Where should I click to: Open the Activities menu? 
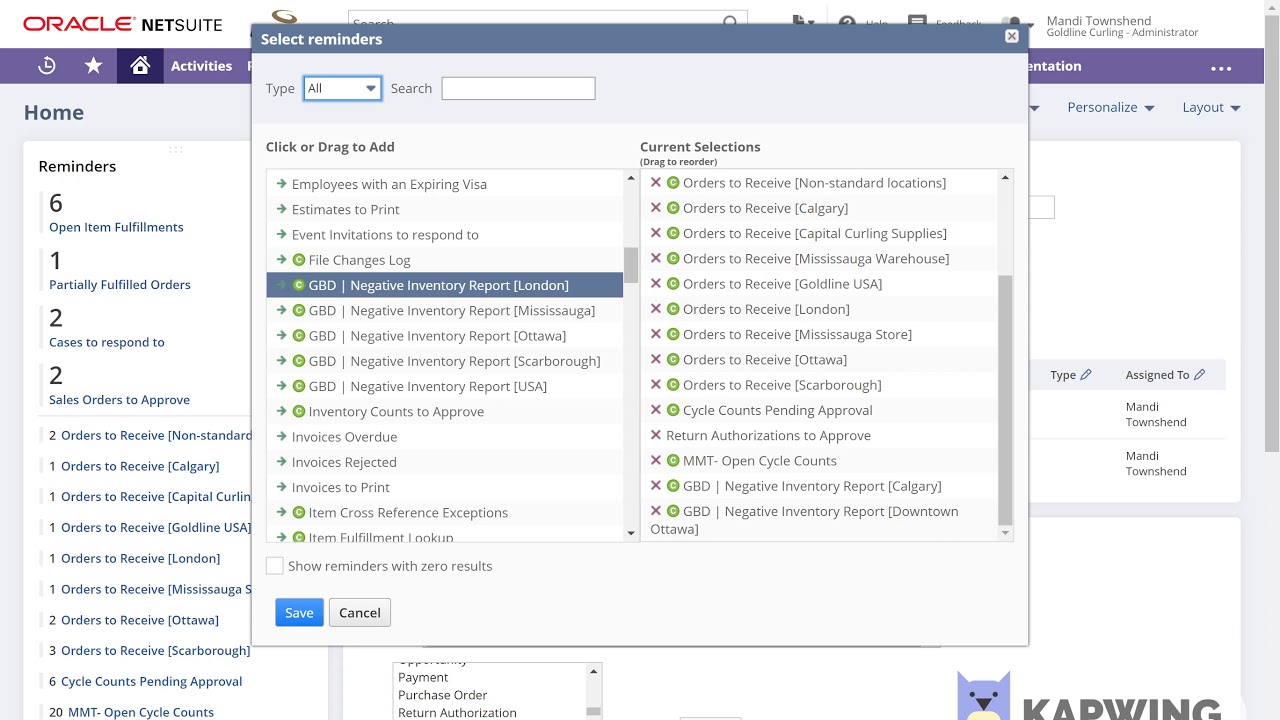201,66
